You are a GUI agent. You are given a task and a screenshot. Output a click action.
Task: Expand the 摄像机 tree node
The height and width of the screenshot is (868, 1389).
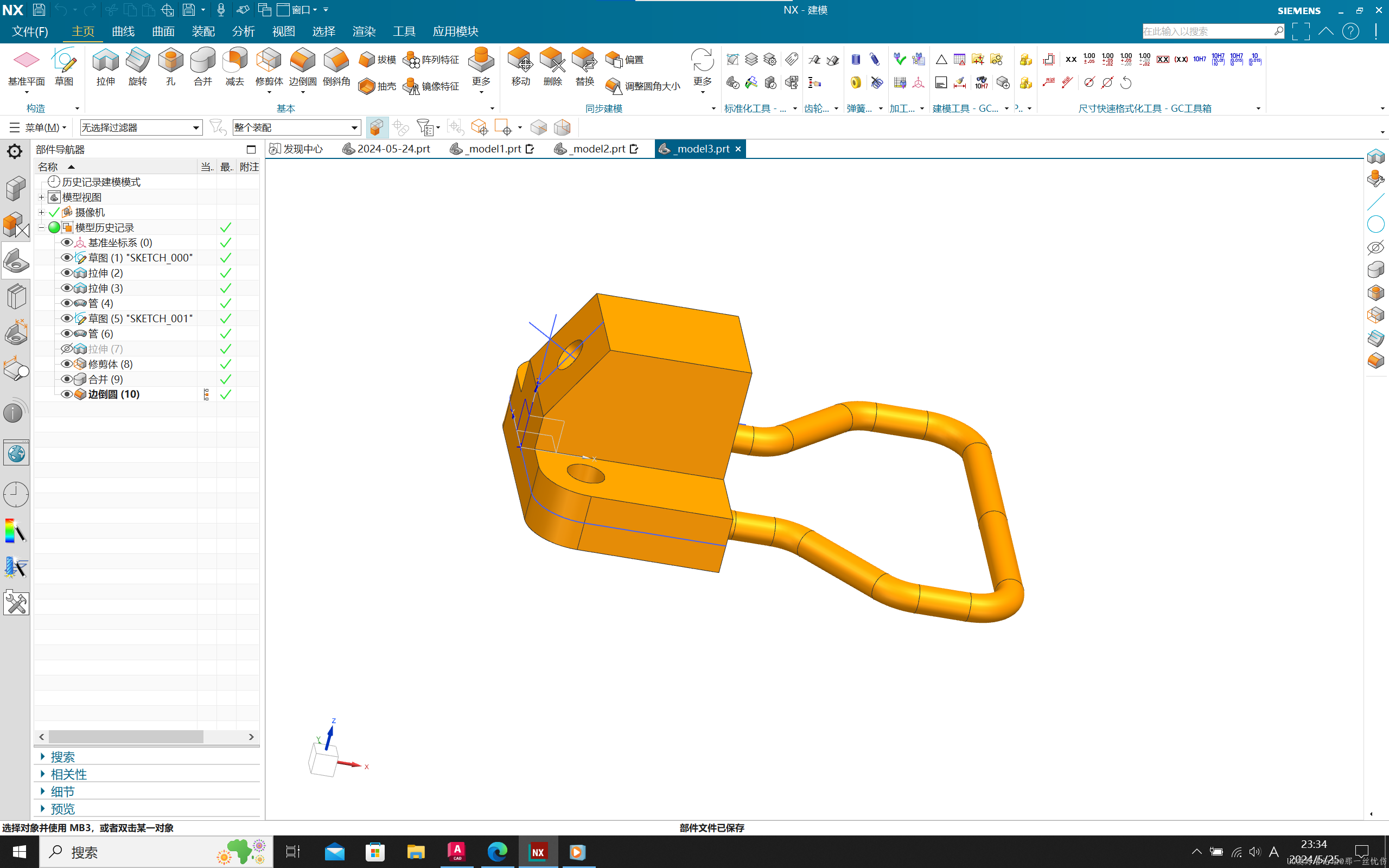coord(41,213)
